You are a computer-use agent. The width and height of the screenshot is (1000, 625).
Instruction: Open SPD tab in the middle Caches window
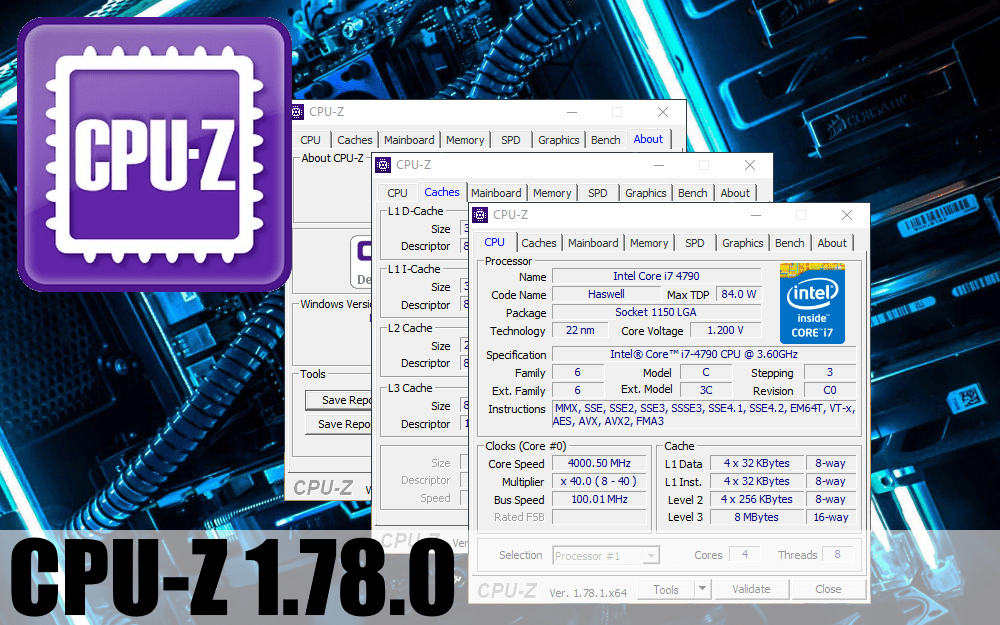click(x=598, y=193)
